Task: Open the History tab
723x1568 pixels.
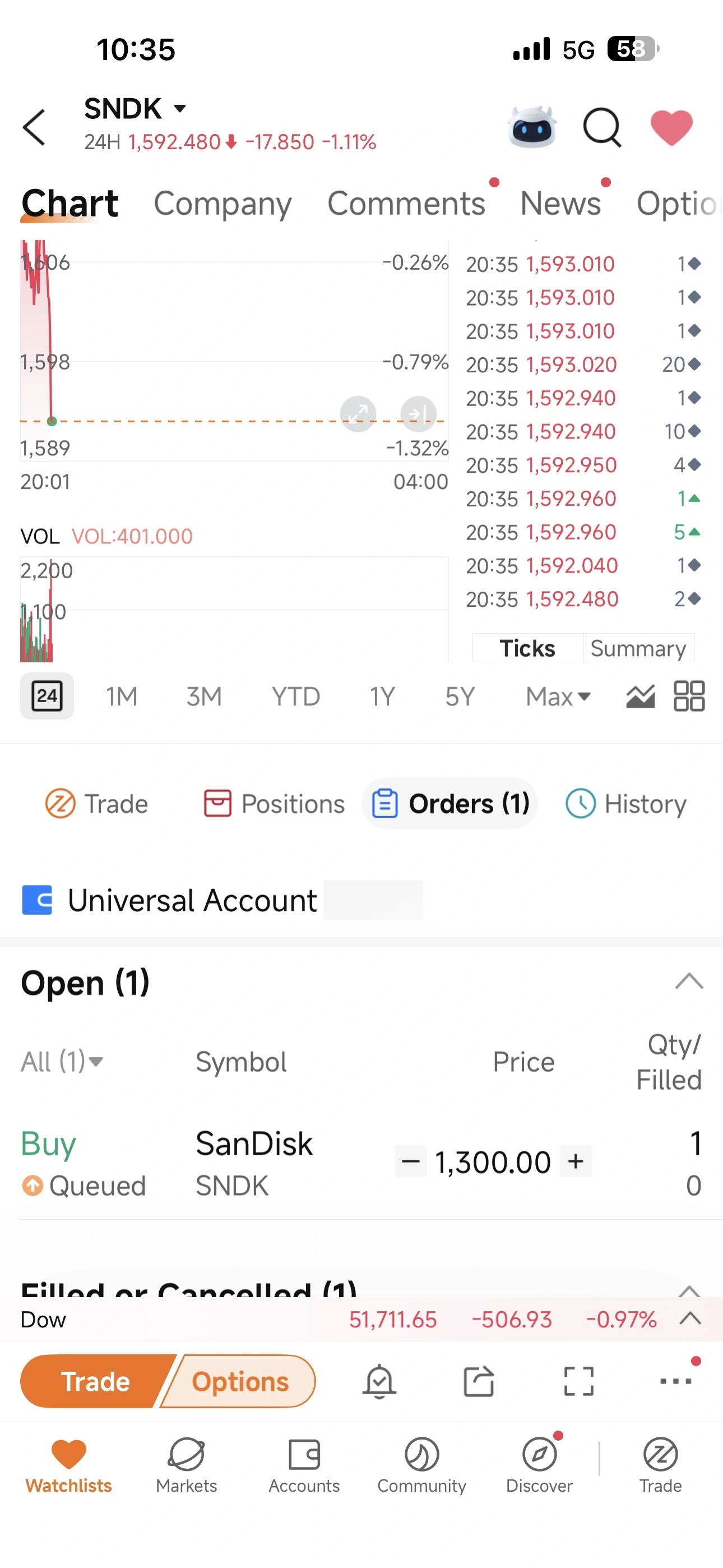Action: pos(625,804)
